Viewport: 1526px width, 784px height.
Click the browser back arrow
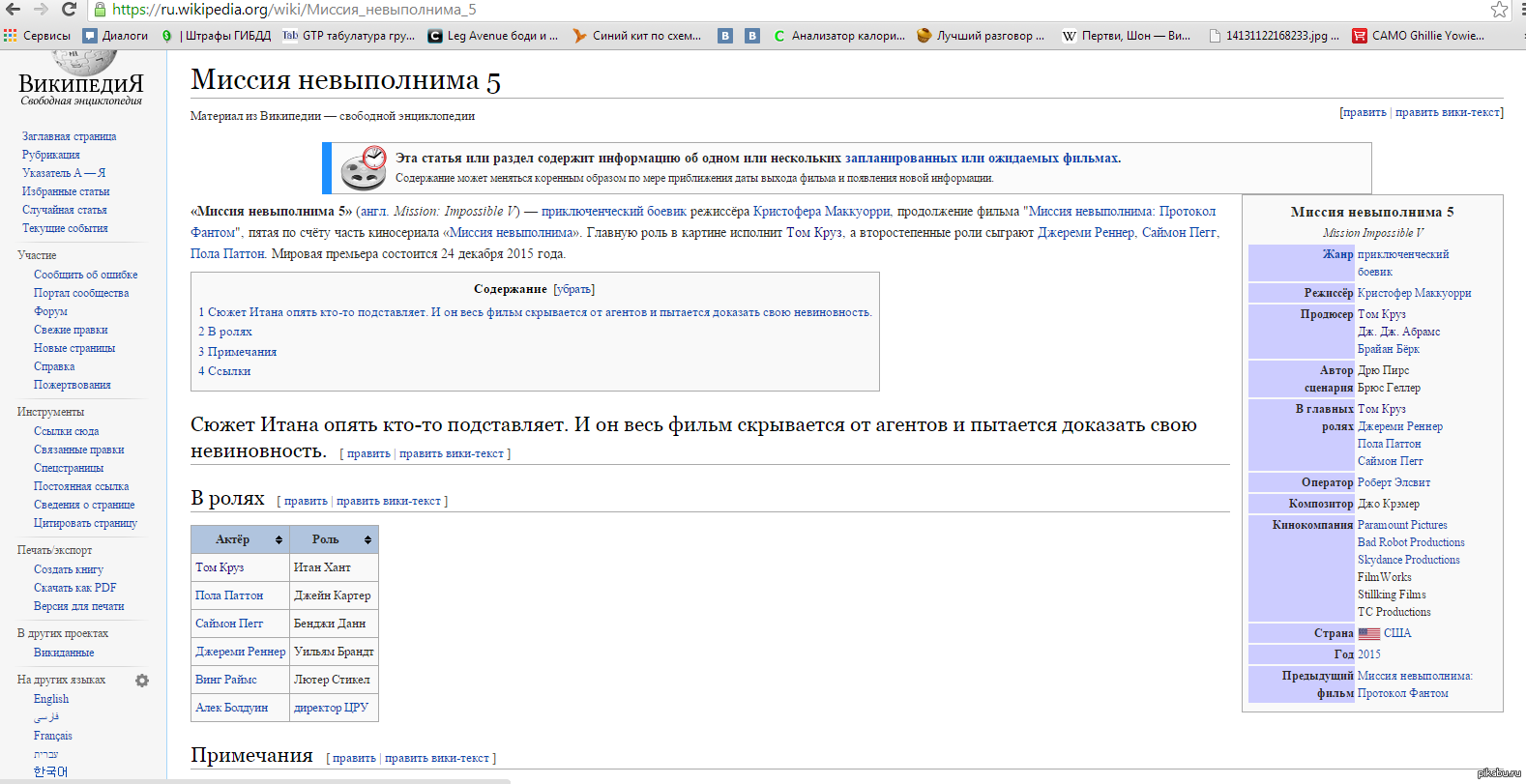(13, 9)
